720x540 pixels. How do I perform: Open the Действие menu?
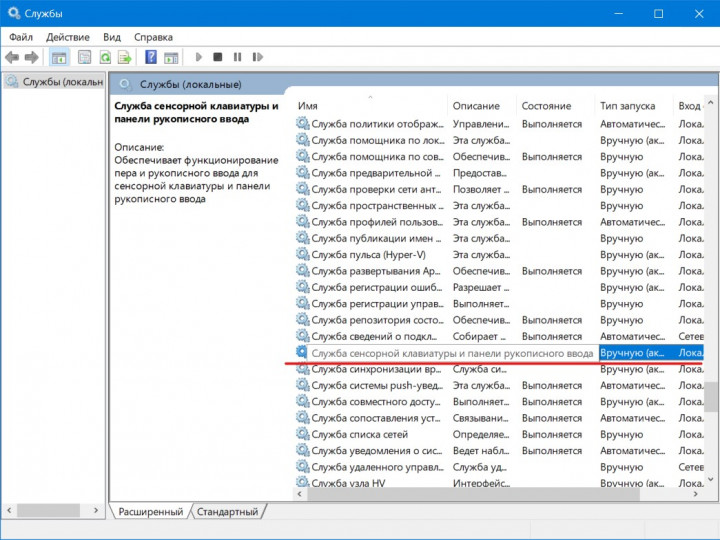[68, 36]
